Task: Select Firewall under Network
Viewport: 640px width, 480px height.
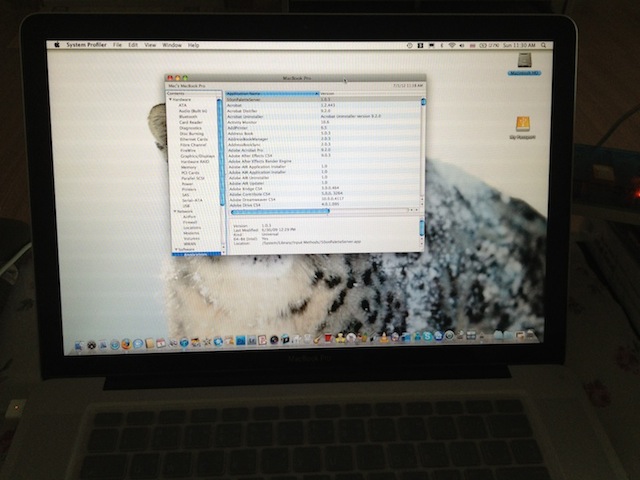Action: (190, 222)
